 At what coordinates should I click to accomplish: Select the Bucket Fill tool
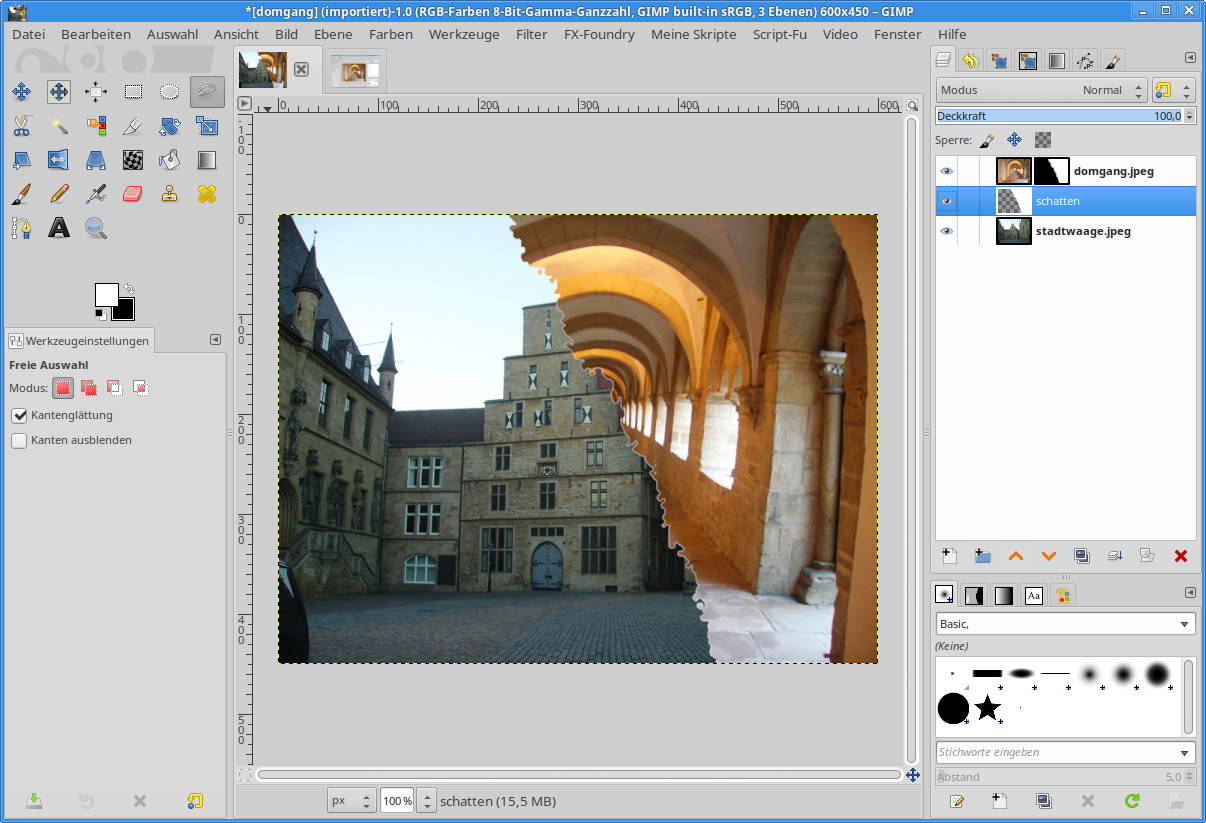click(170, 159)
